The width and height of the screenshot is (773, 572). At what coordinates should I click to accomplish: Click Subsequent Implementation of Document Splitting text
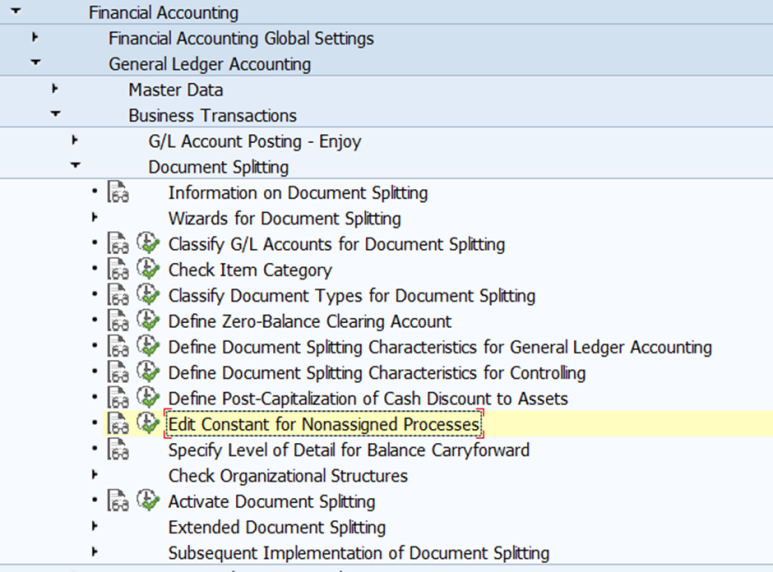coord(358,553)
